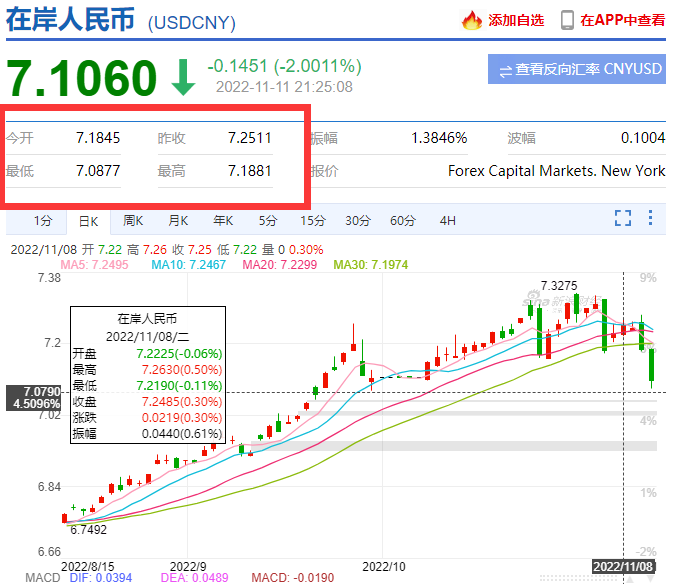Image resolution: width=674 pixels, height=584 pixels.
Task: Click the MACD indicator label below the chart
Action: point(18,577)
